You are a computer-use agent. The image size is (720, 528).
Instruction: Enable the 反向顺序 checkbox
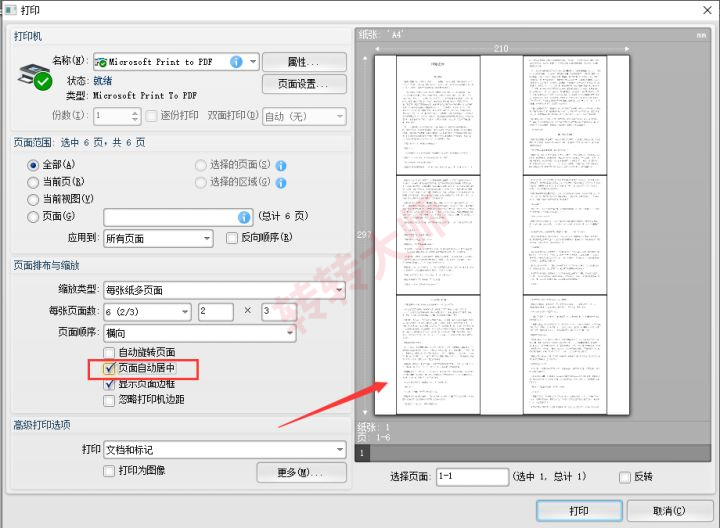[232, 238]
